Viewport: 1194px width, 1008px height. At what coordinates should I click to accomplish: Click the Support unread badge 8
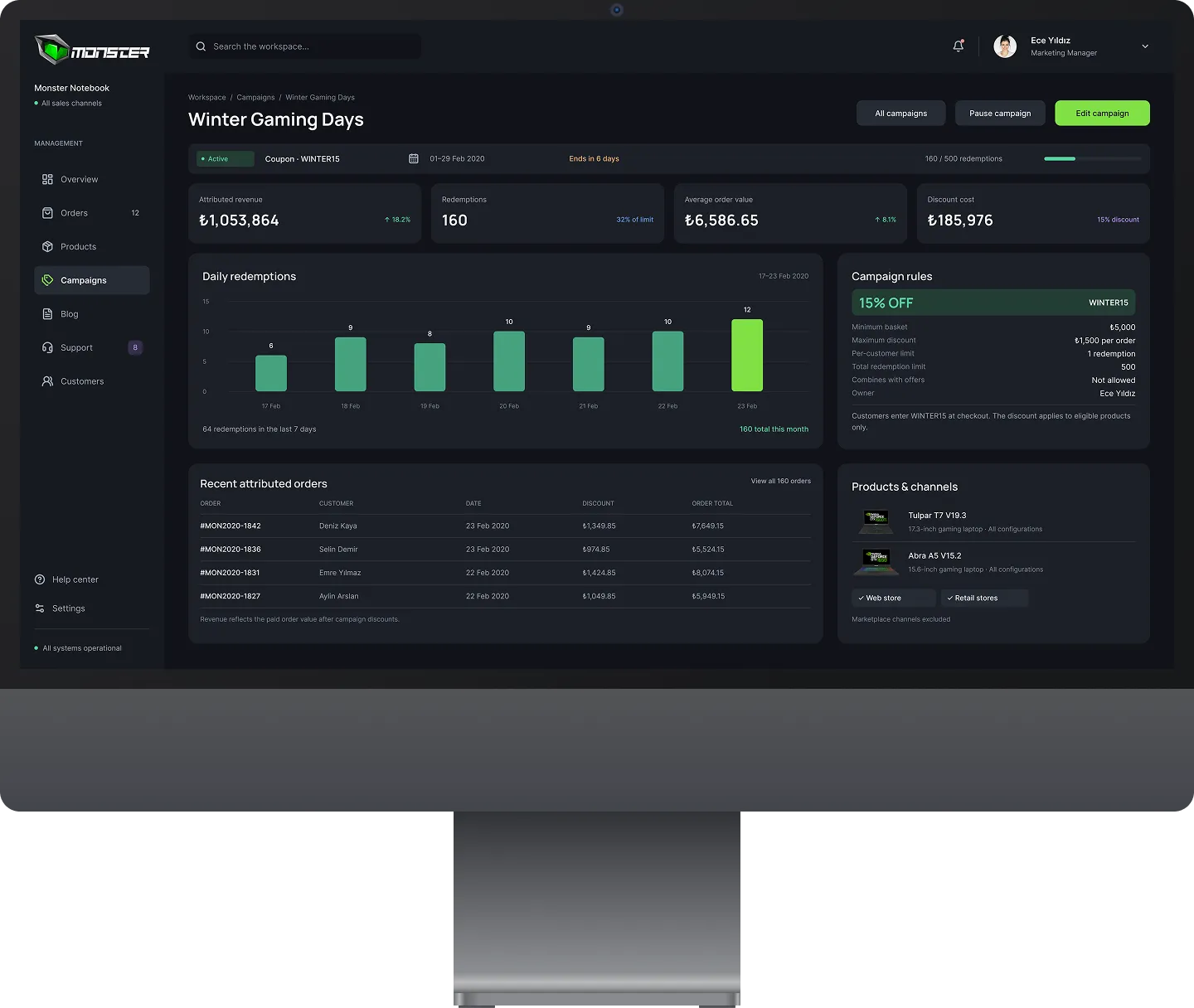point(135,347)
